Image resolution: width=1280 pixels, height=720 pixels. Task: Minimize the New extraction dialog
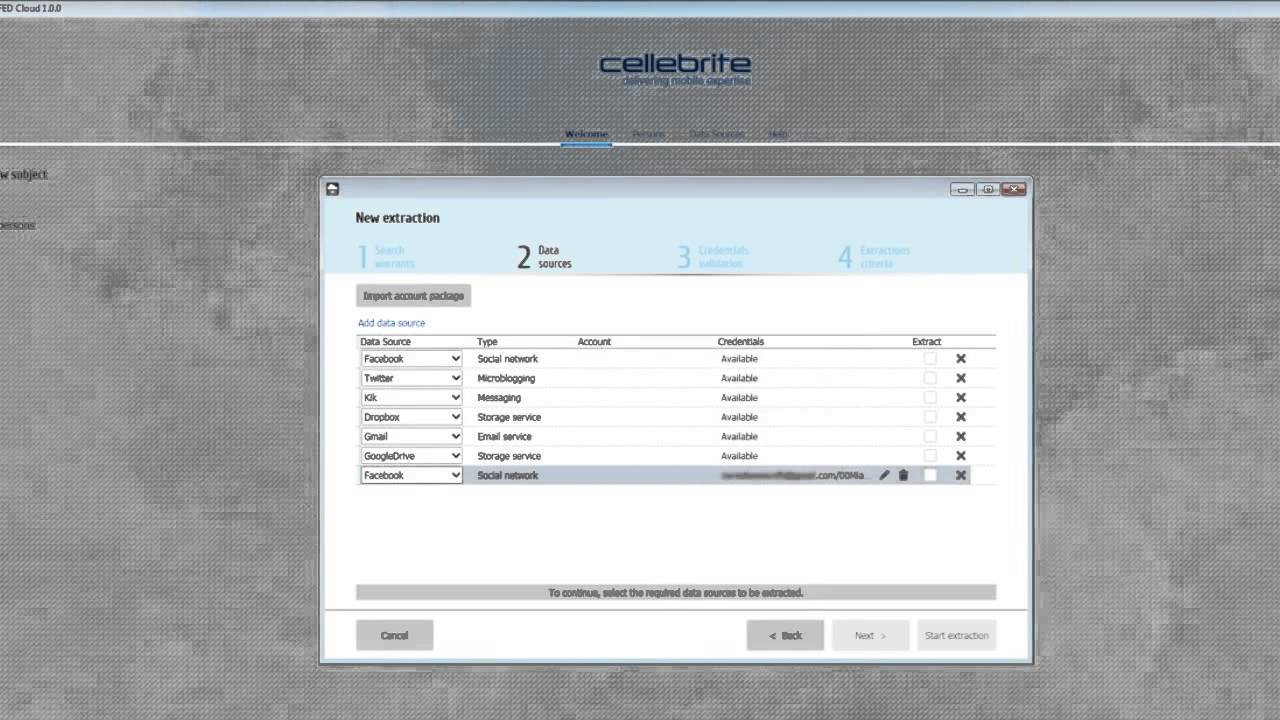(962, 189)
